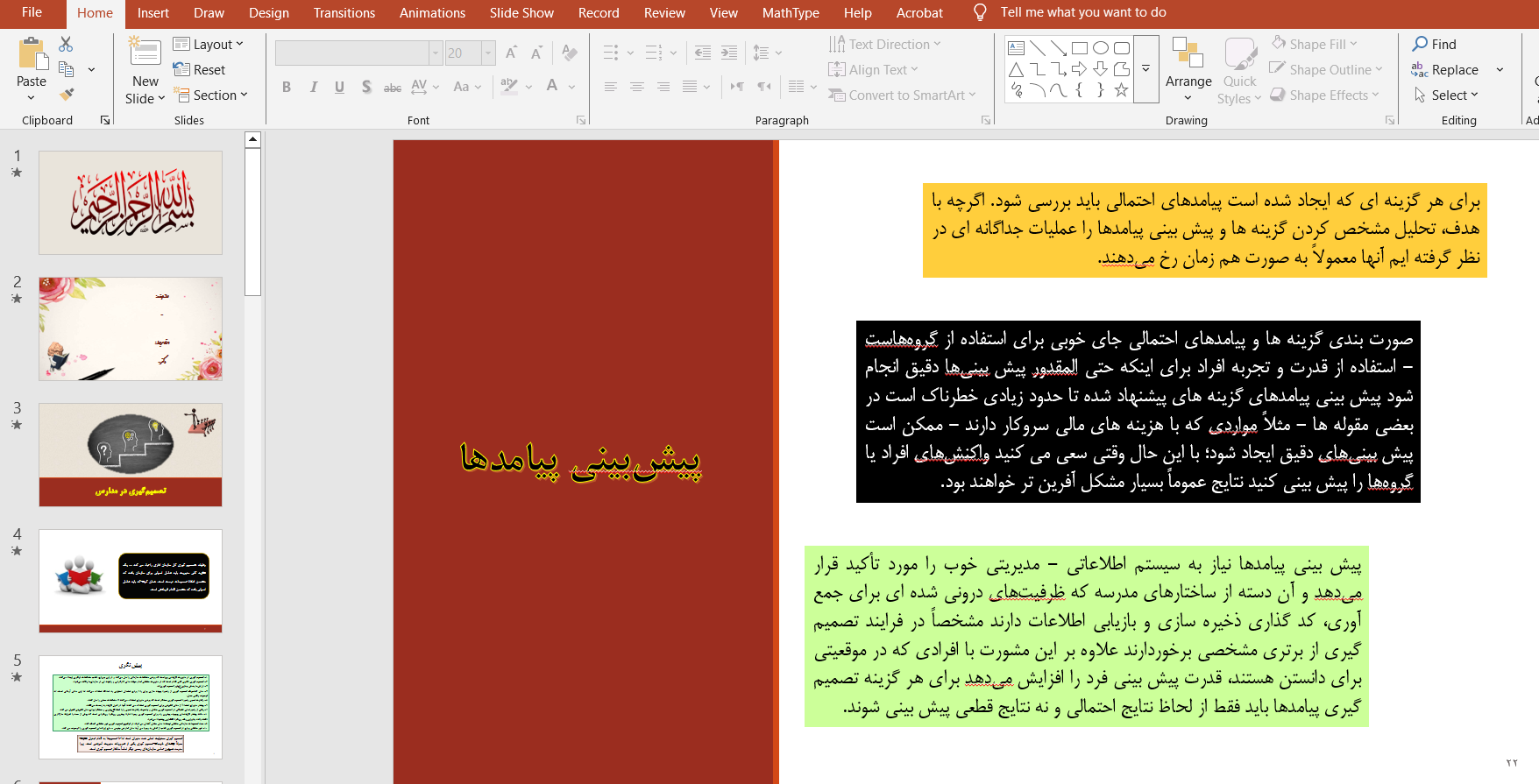This screenshot has width=1539, height=784.
Task: Open the Clipboard pane dialog launcher
Action: 105,121
